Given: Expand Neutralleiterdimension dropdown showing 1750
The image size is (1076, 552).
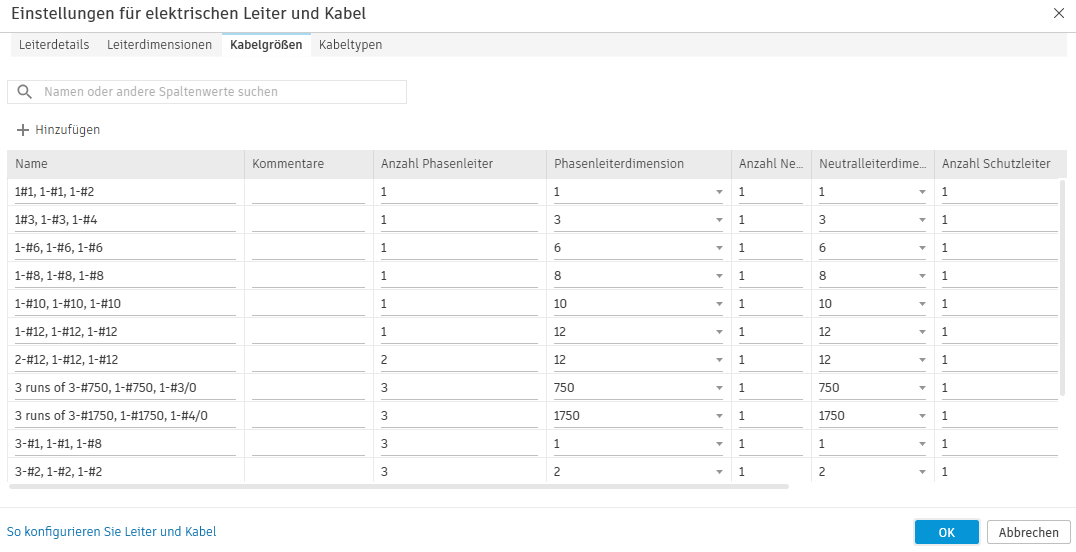Looking at the screenshot, I should tap(922, 416).
